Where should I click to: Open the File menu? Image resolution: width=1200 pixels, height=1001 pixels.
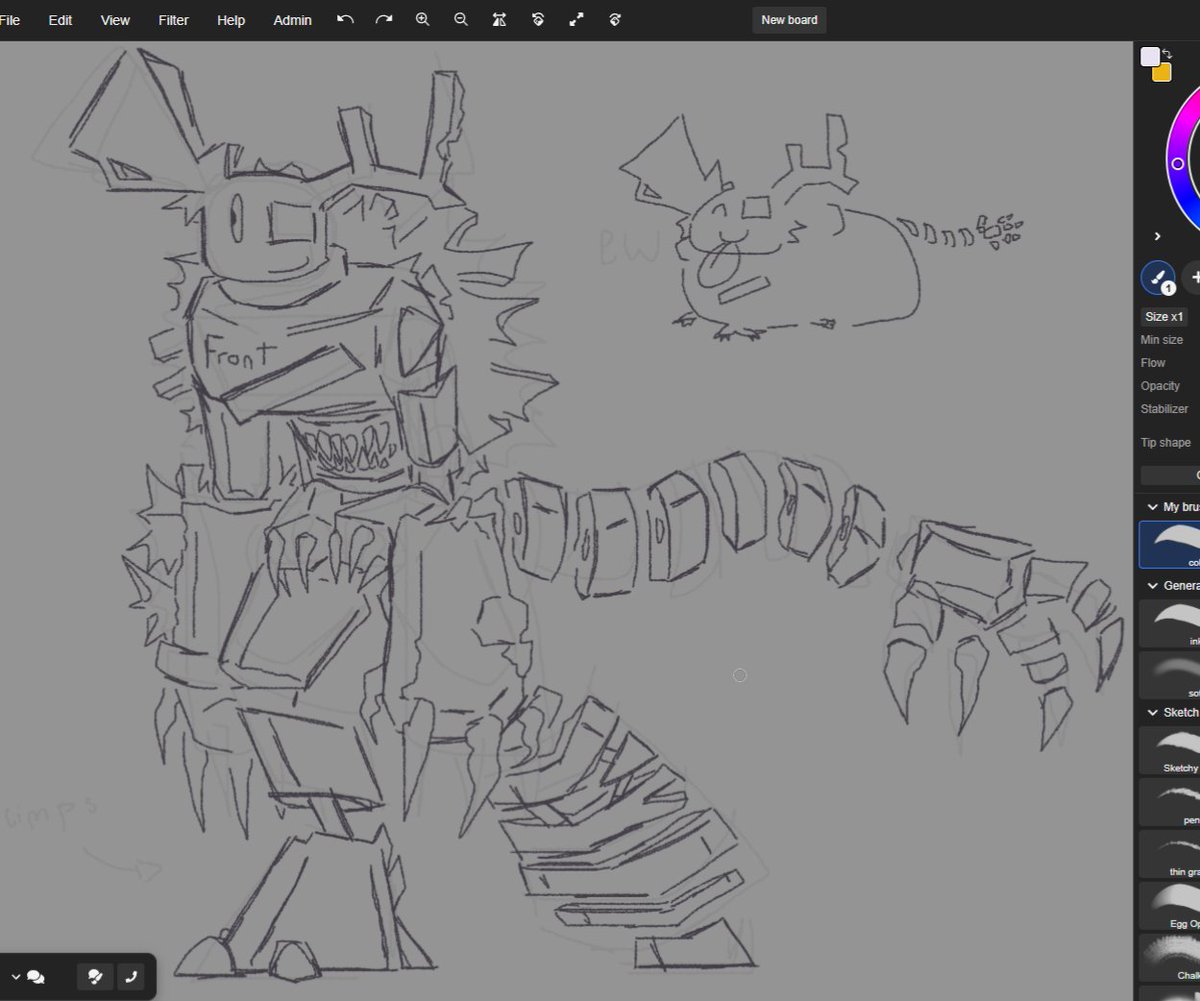point(9,20)
